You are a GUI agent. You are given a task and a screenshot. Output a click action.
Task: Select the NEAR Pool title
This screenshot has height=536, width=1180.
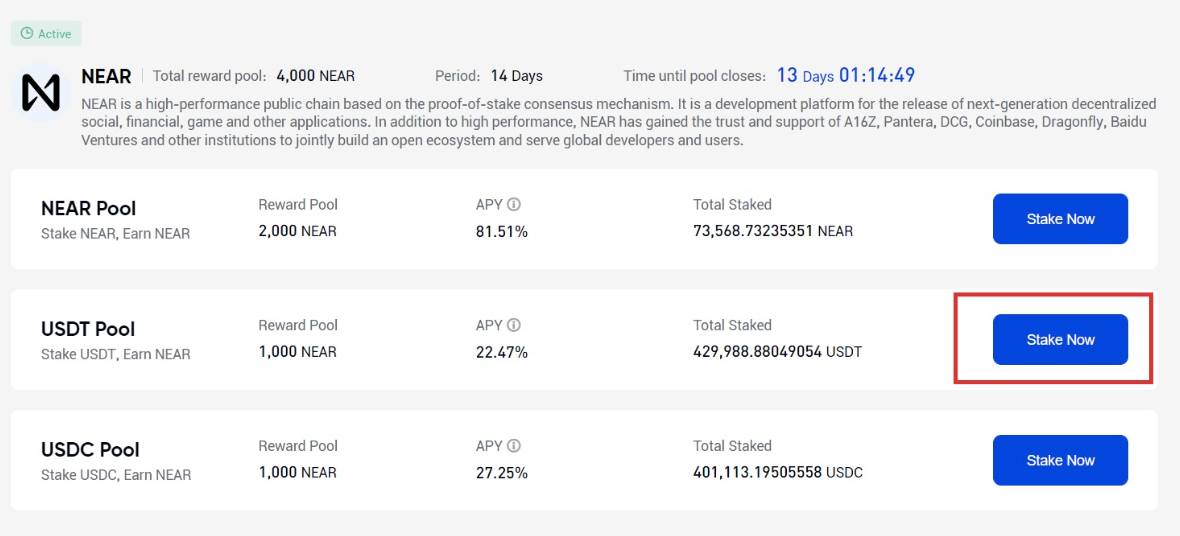pyautogui.click(x=88, y=209)
